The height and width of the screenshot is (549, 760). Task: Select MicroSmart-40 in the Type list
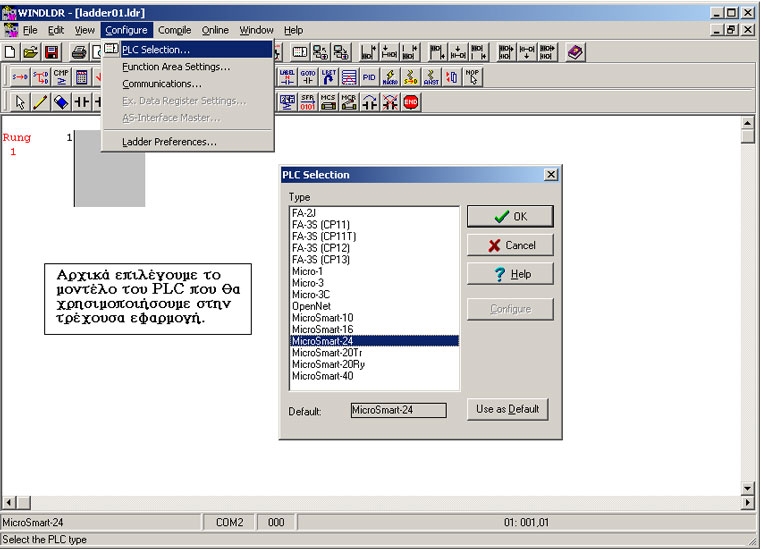321,376
